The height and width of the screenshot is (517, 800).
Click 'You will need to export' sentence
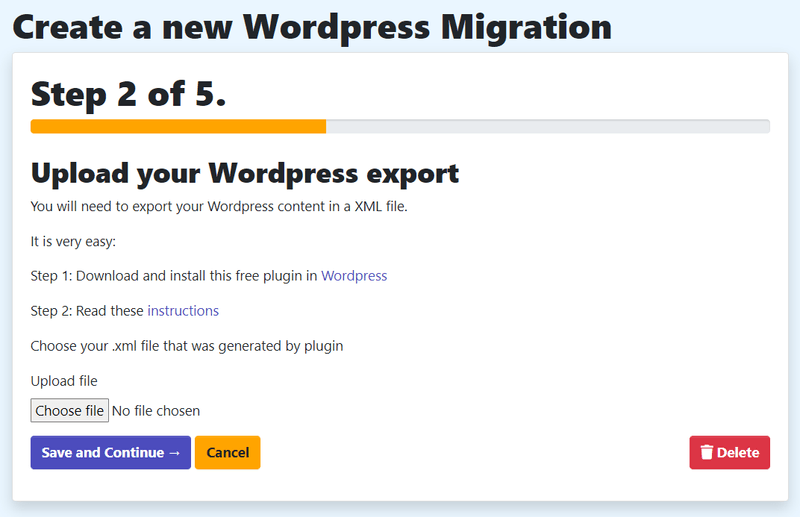pos(219,207)
